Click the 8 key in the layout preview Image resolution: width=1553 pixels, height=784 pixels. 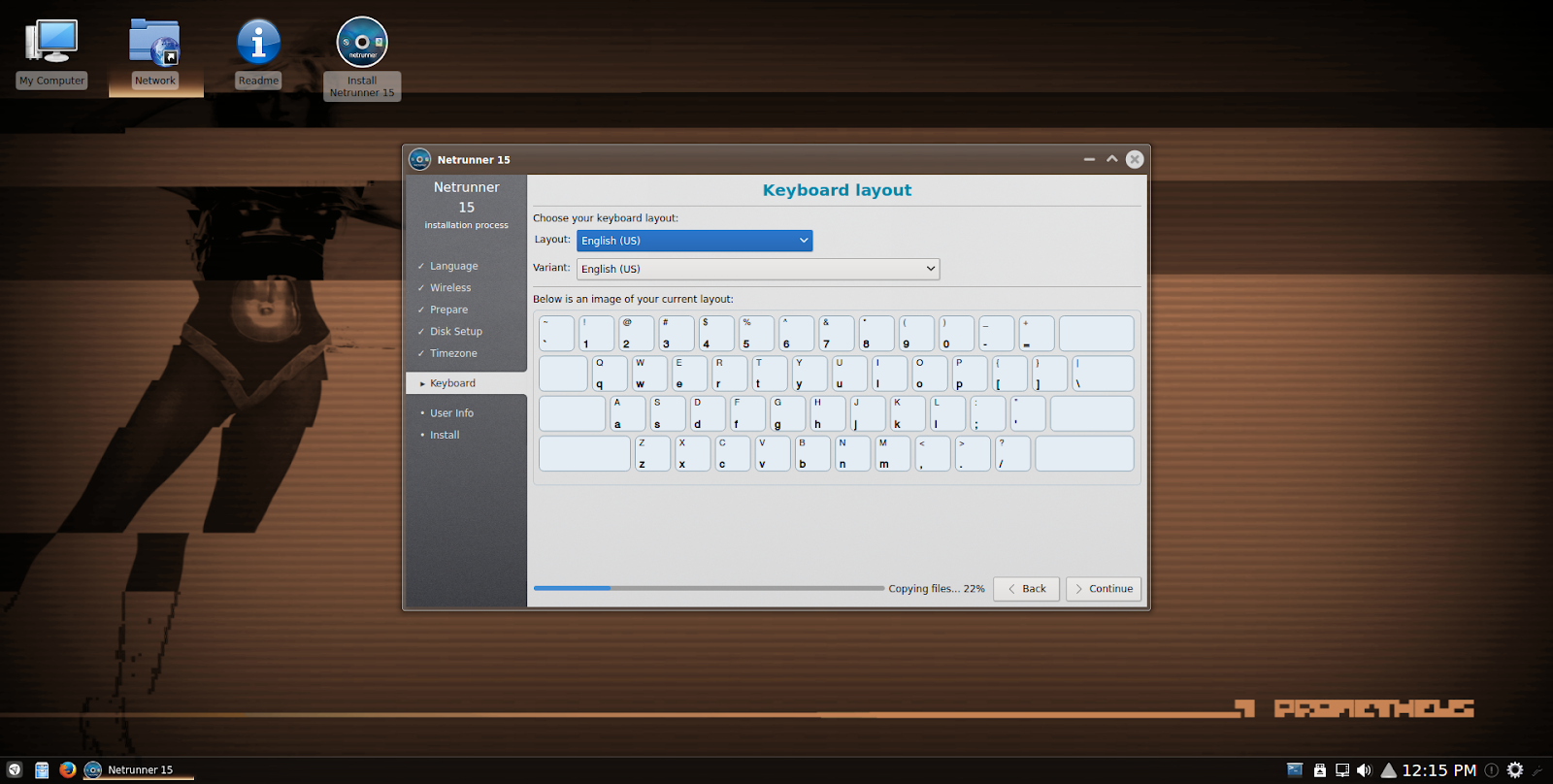877,333
